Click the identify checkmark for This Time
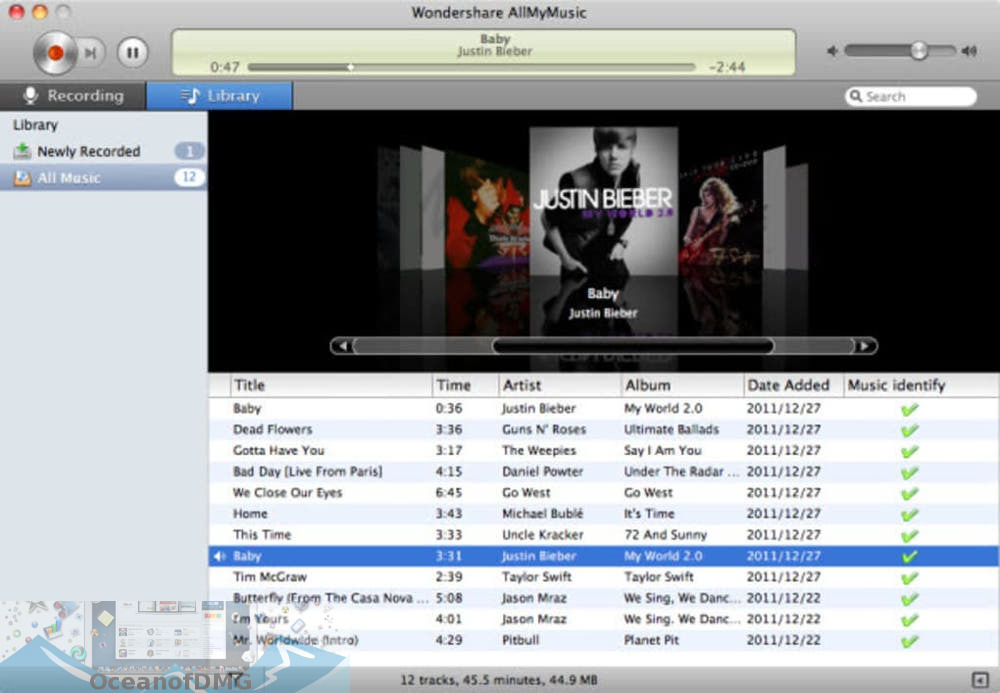Viewport: 1000px width, 693px height. tap(910, 536)
